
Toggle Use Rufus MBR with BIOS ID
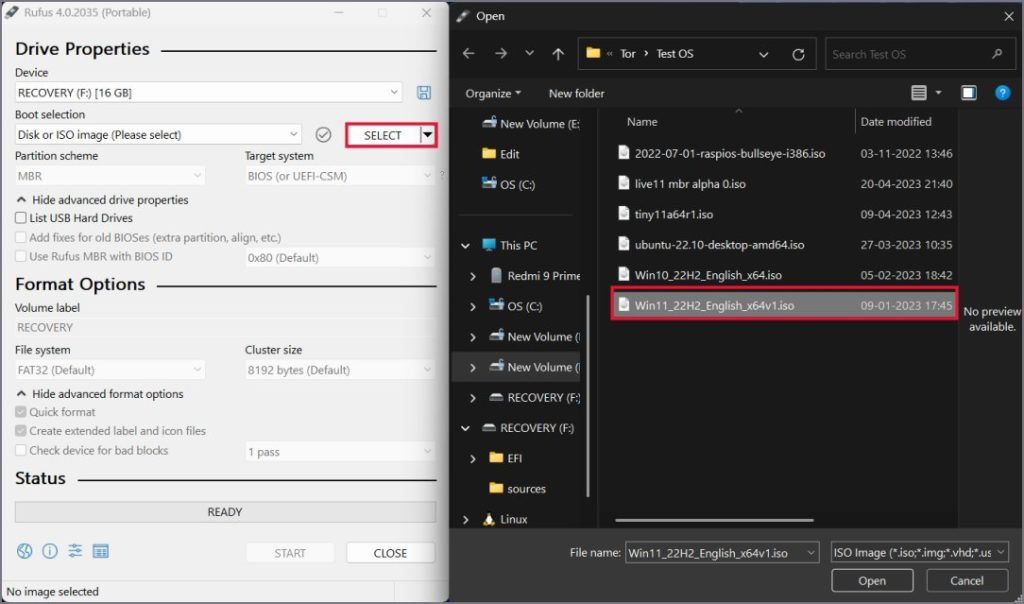pyautogui.click(x=21, y=256)
